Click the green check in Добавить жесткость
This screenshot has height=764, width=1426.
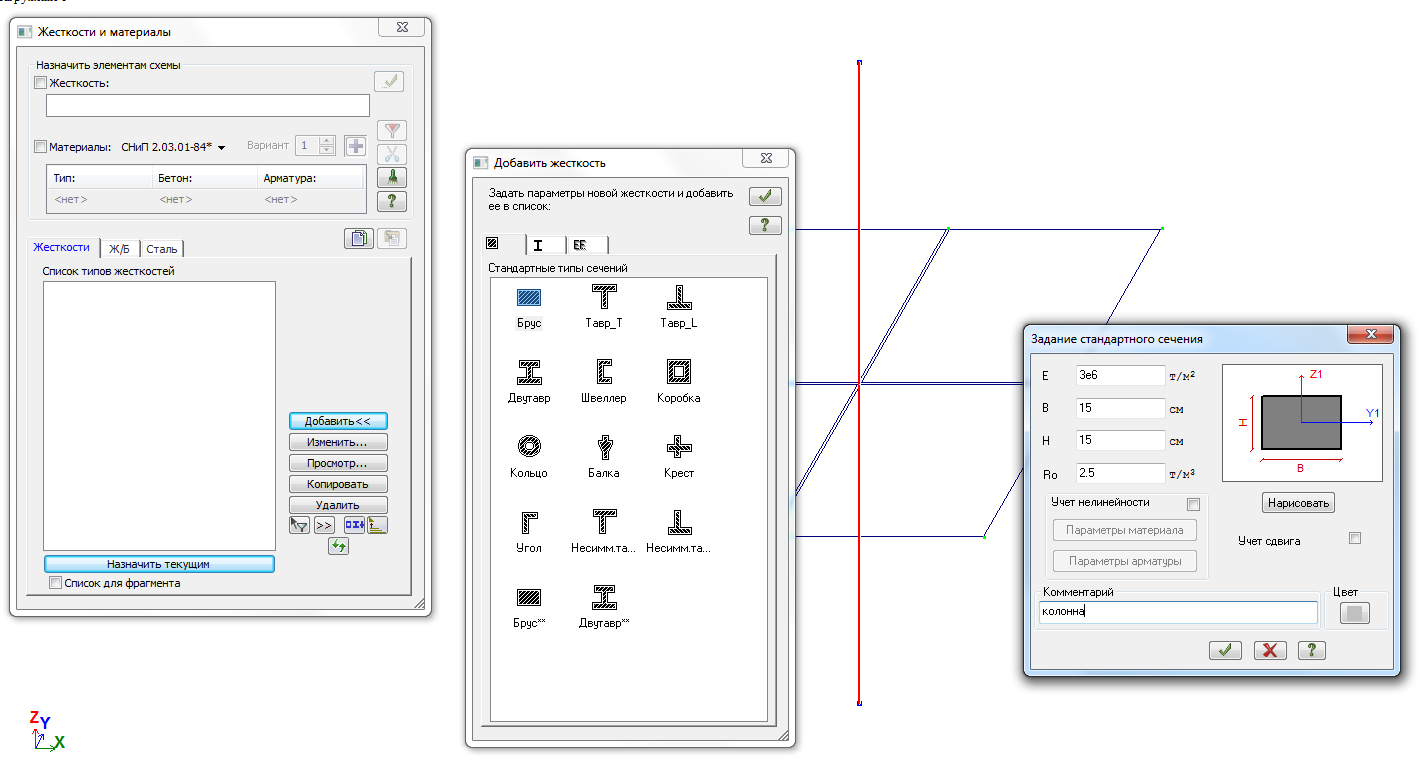[765, 197]
